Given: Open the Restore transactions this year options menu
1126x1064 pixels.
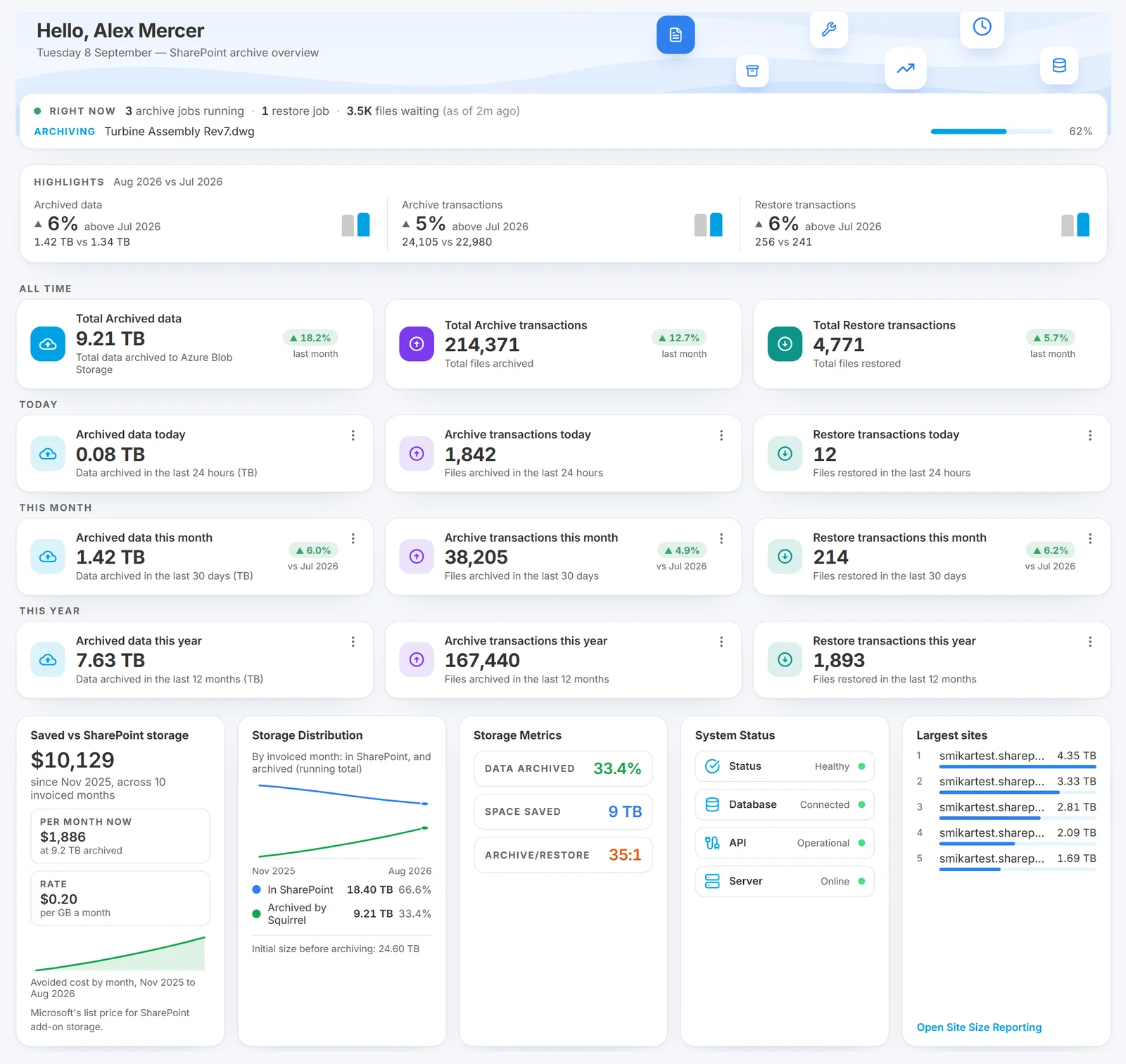Looking at the screenshot, I should pos(1089,642).
